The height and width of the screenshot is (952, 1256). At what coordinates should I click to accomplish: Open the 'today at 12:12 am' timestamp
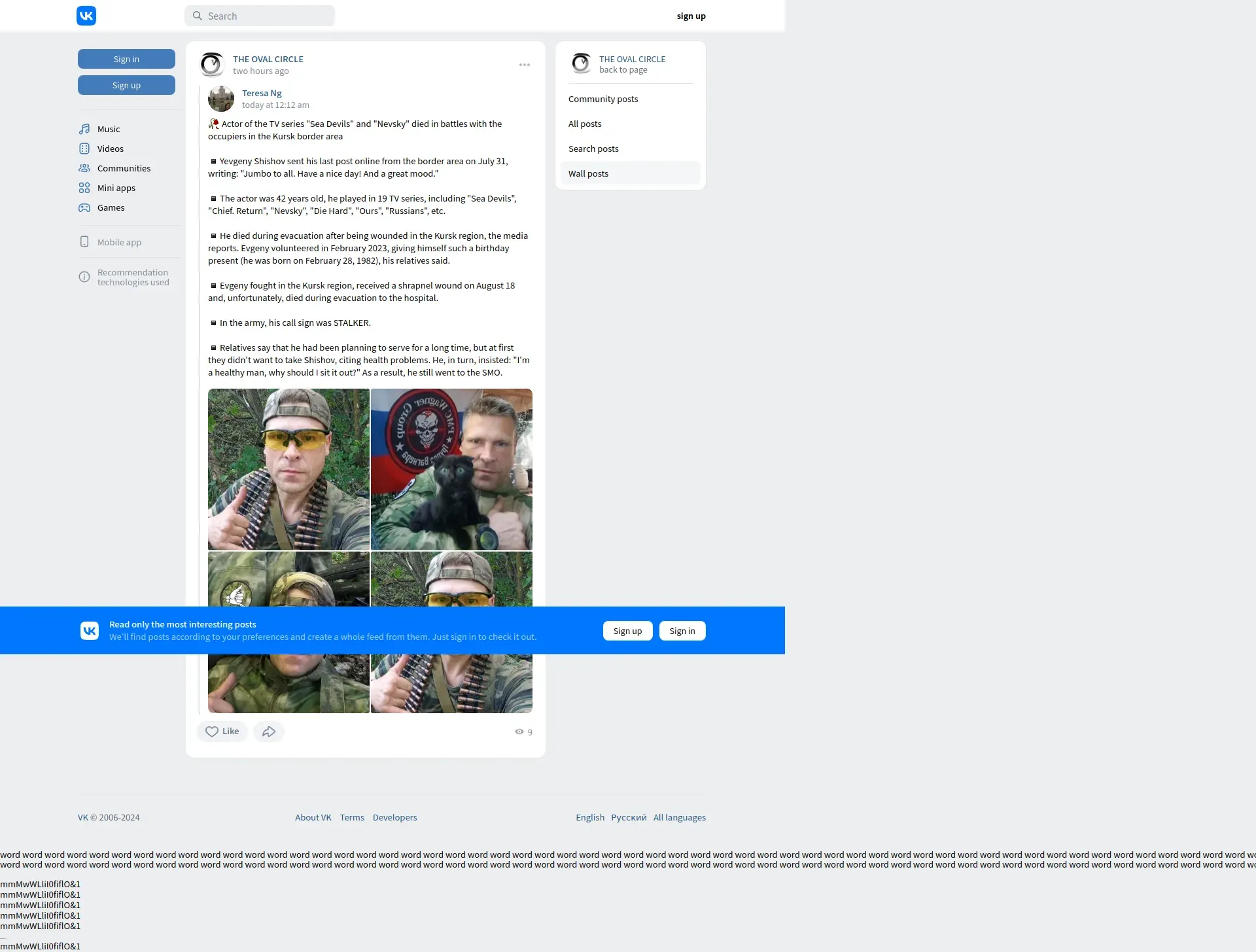point(275,105)
